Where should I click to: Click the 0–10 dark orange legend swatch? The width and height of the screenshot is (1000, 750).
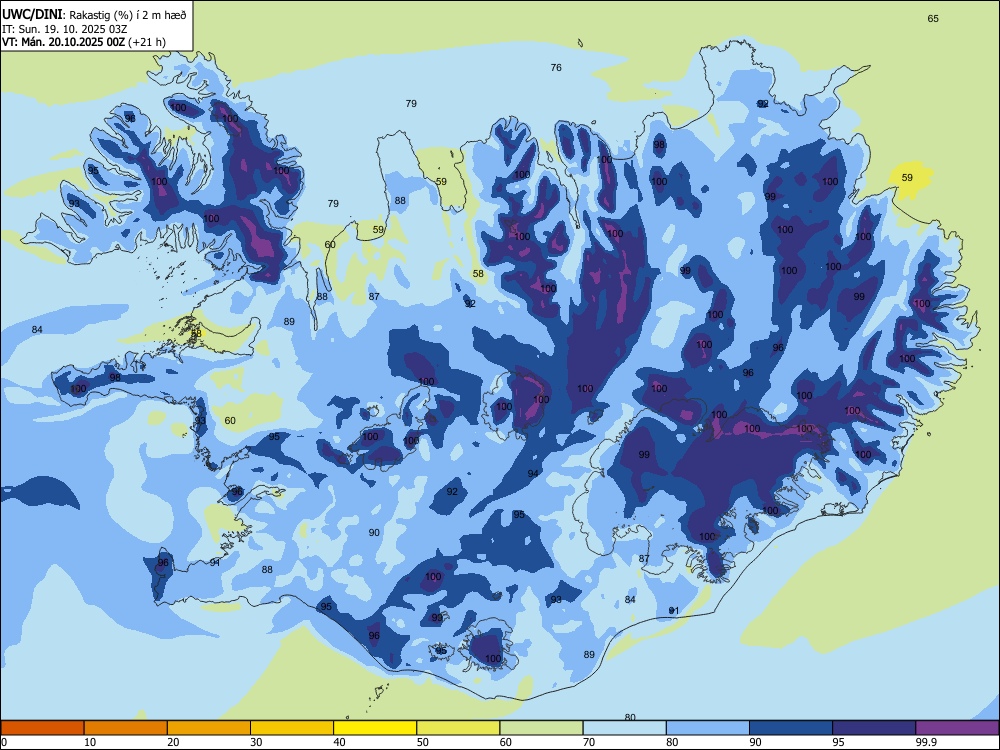(x=42, y=728)
